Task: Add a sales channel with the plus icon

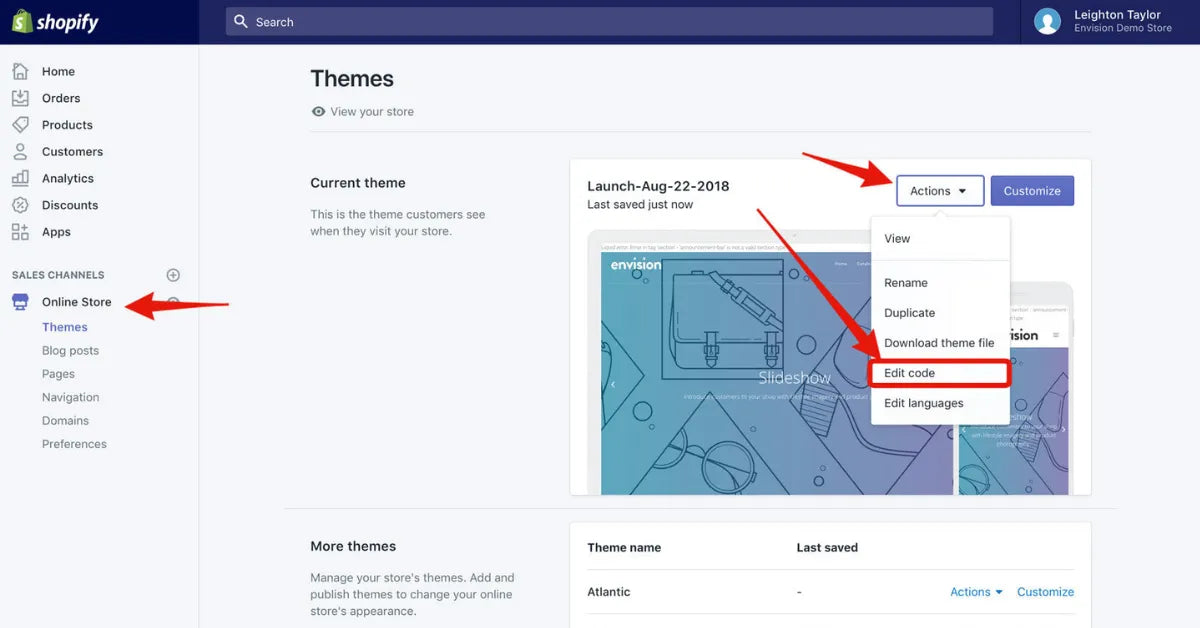Action: (x=172, y=274)
